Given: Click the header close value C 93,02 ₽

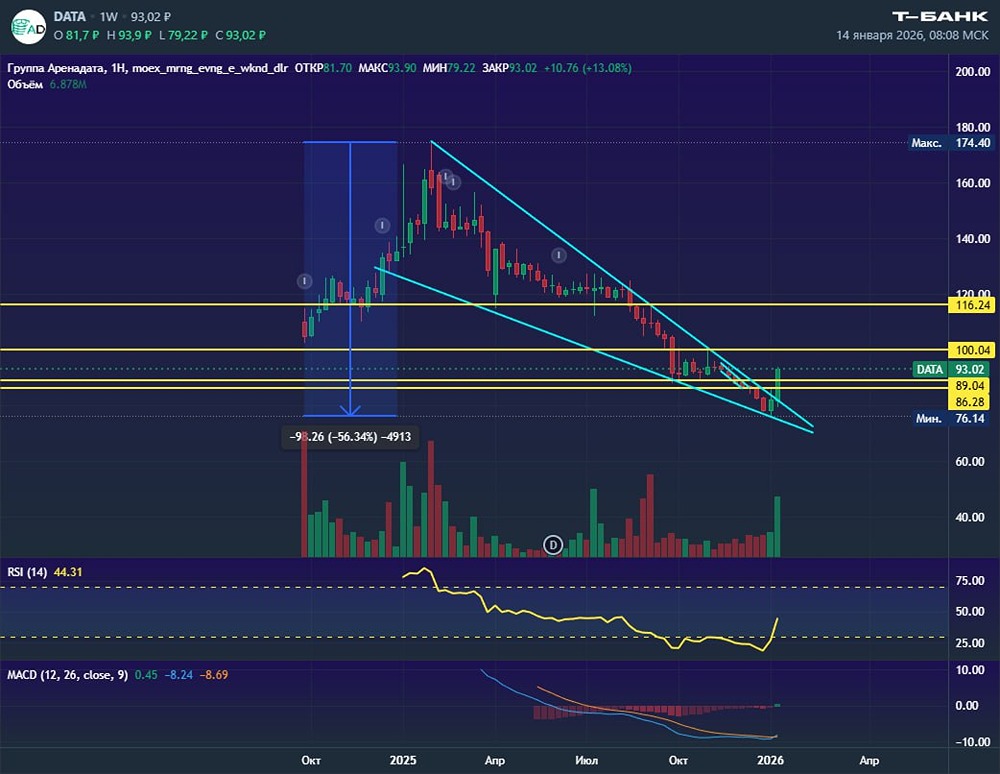Looking at the screenshot, I should point(240,35).
